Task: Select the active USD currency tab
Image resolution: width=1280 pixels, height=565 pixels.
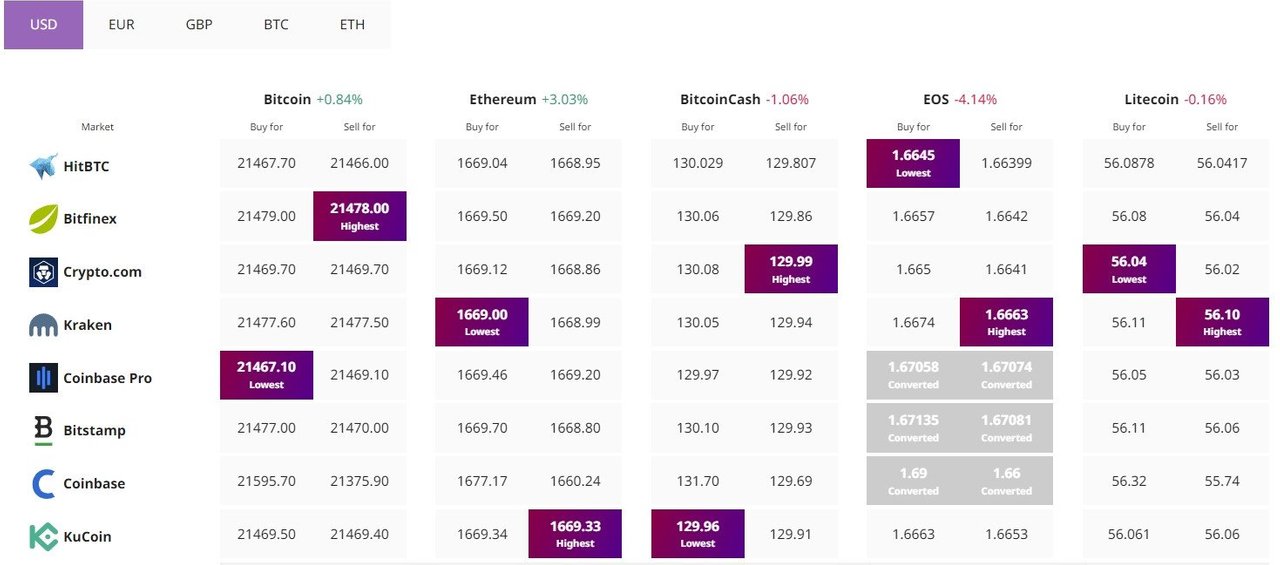Action: coord(44,24)
